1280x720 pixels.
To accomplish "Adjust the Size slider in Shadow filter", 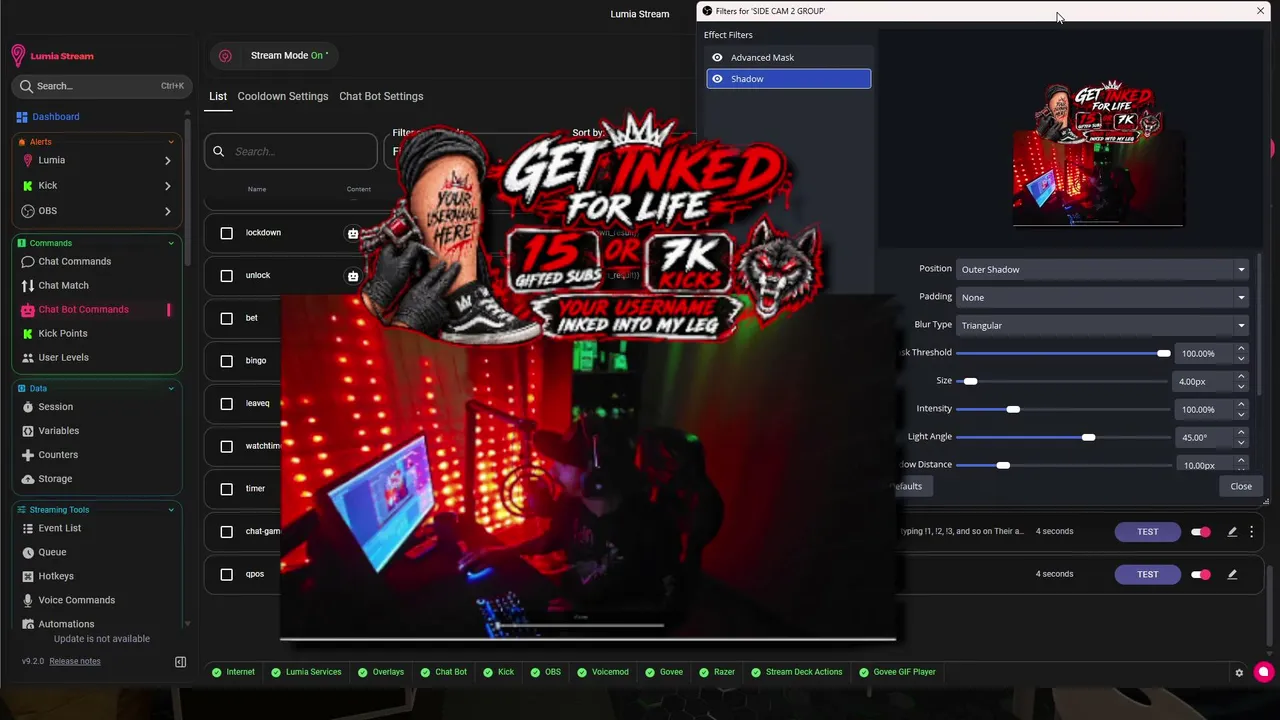I will (1063, 381).
